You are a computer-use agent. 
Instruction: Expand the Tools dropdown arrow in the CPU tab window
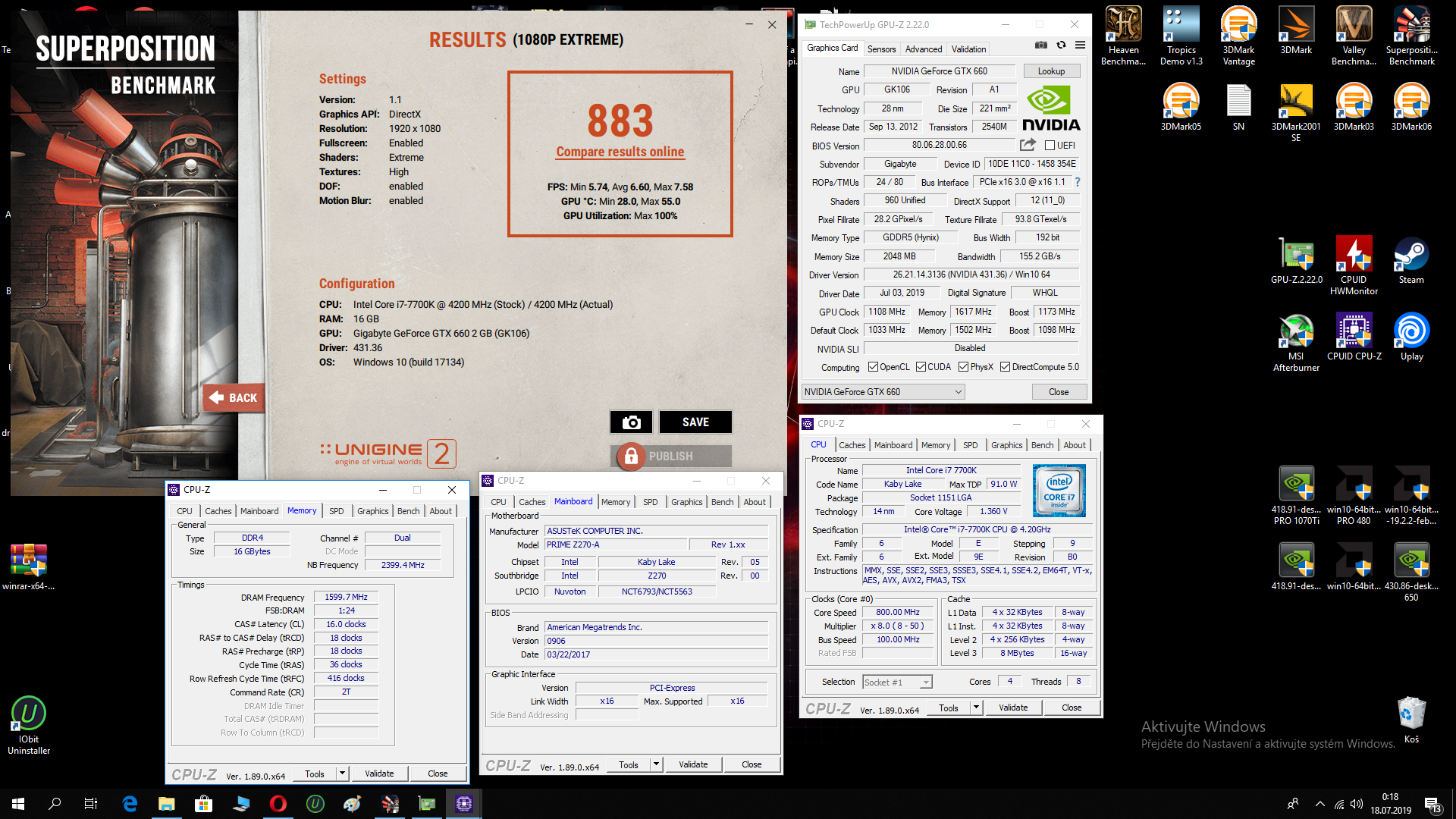pyautogui.click(x=976, y=708)
